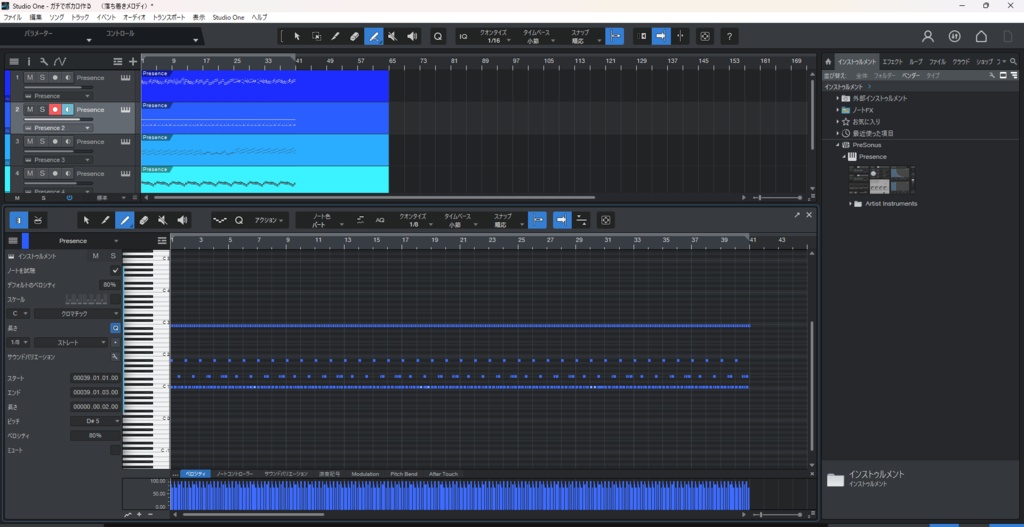Switch to the ループ browser tab

(x=916, y=61)
